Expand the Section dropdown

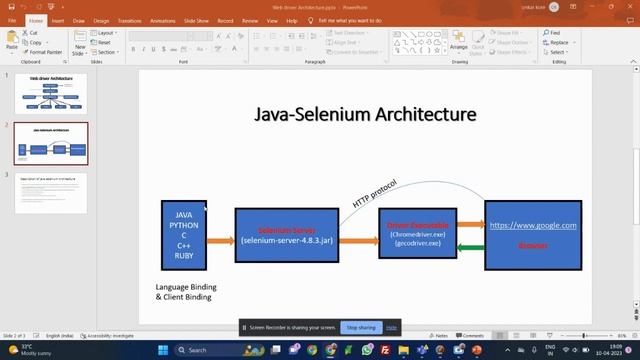coord(105,52)
